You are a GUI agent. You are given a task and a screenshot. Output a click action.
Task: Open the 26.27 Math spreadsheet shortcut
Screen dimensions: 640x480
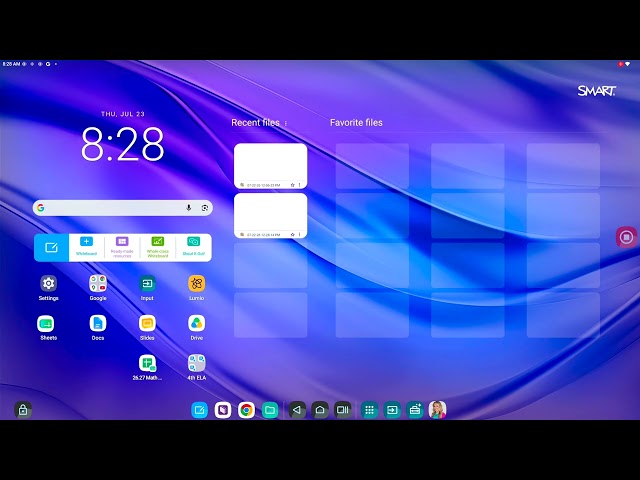coord(147,363)
